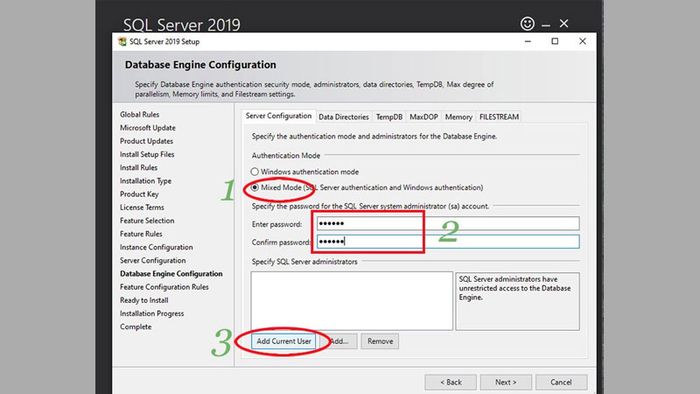
Task: Close the SQL Server 2019 Setup dialog
Action: tap(583, 41)
